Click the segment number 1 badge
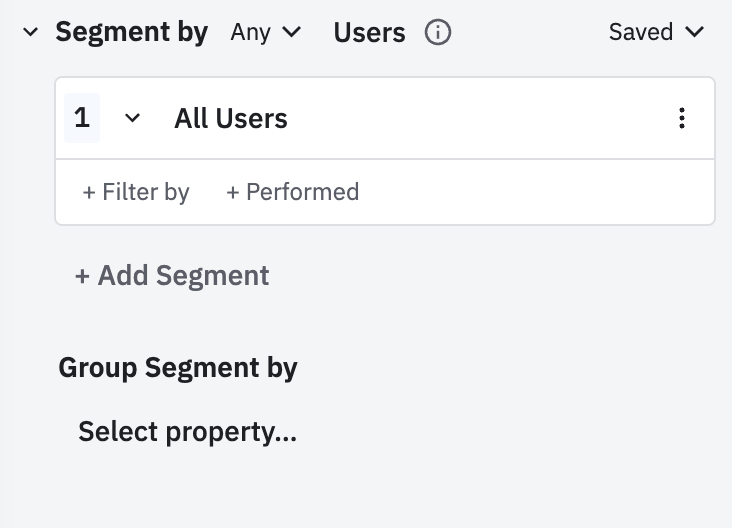The height and width of the screenshot is (528, 732). pos(82,118)
